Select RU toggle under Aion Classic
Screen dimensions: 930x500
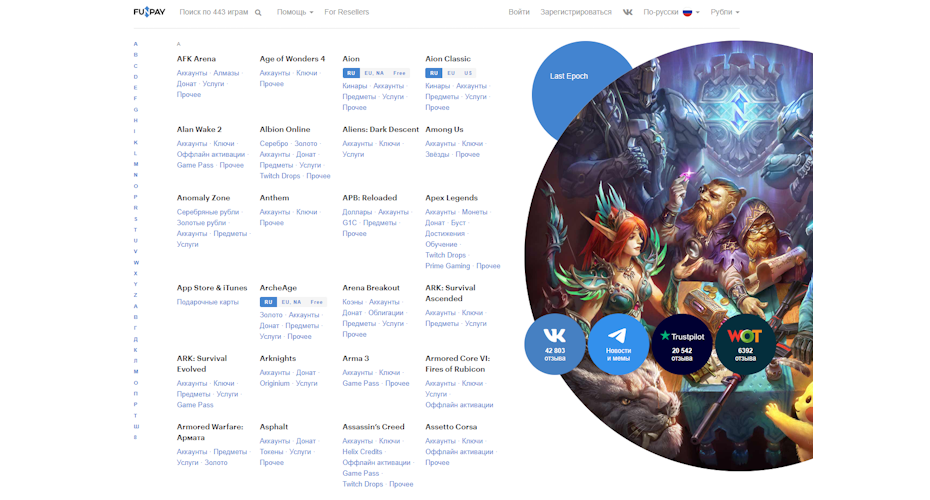[434, 73]
